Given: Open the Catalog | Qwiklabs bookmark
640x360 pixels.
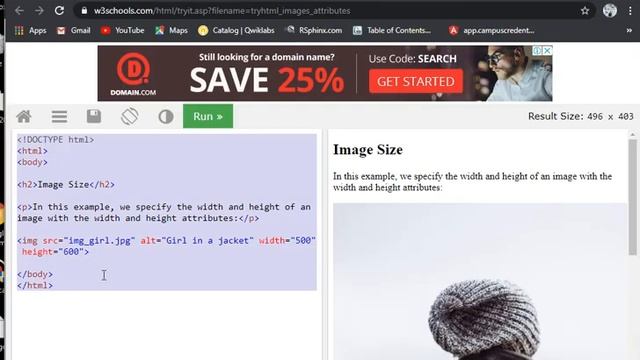Looking at the screenshot, I should coord(236,30).
